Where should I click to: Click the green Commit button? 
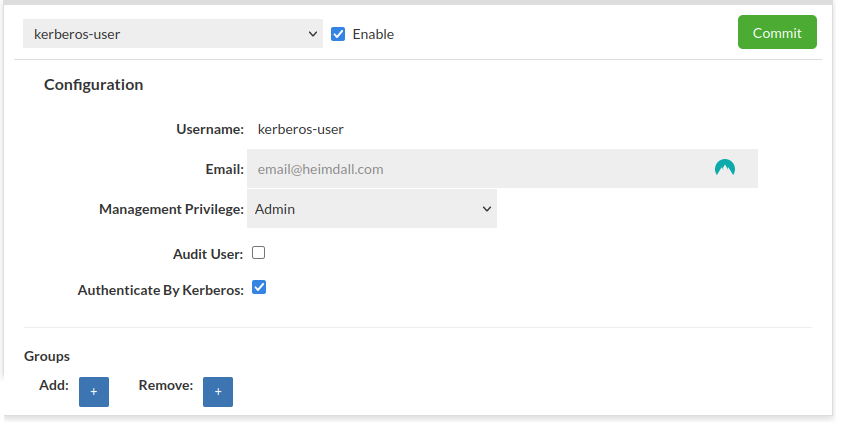pos(777,32)
